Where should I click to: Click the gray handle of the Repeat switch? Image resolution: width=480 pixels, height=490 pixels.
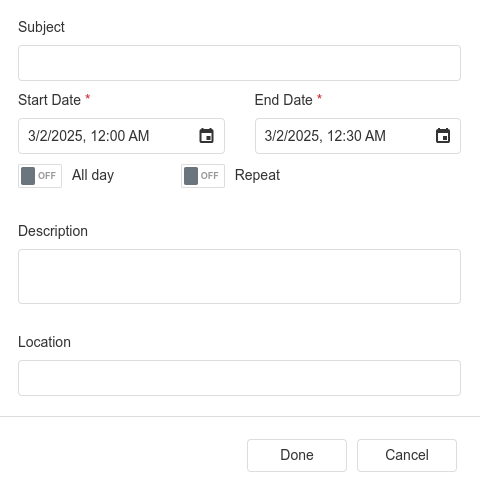[191, 176]
